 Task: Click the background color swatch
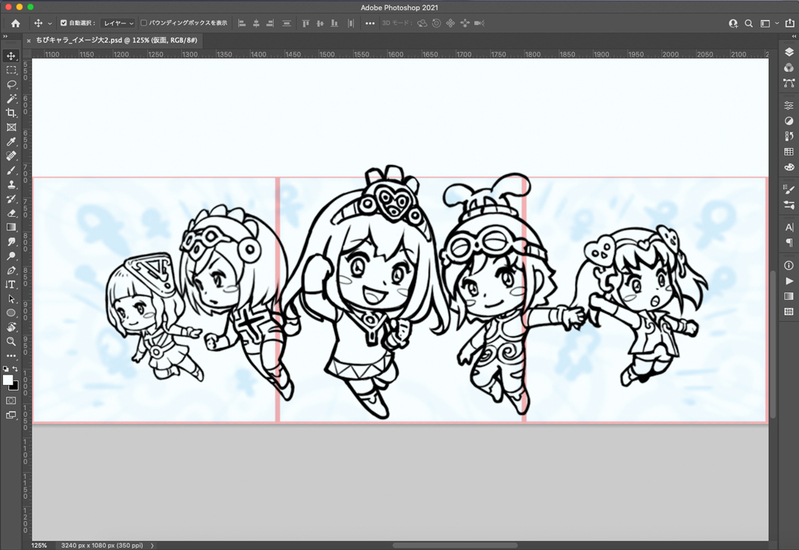[15, 386]
